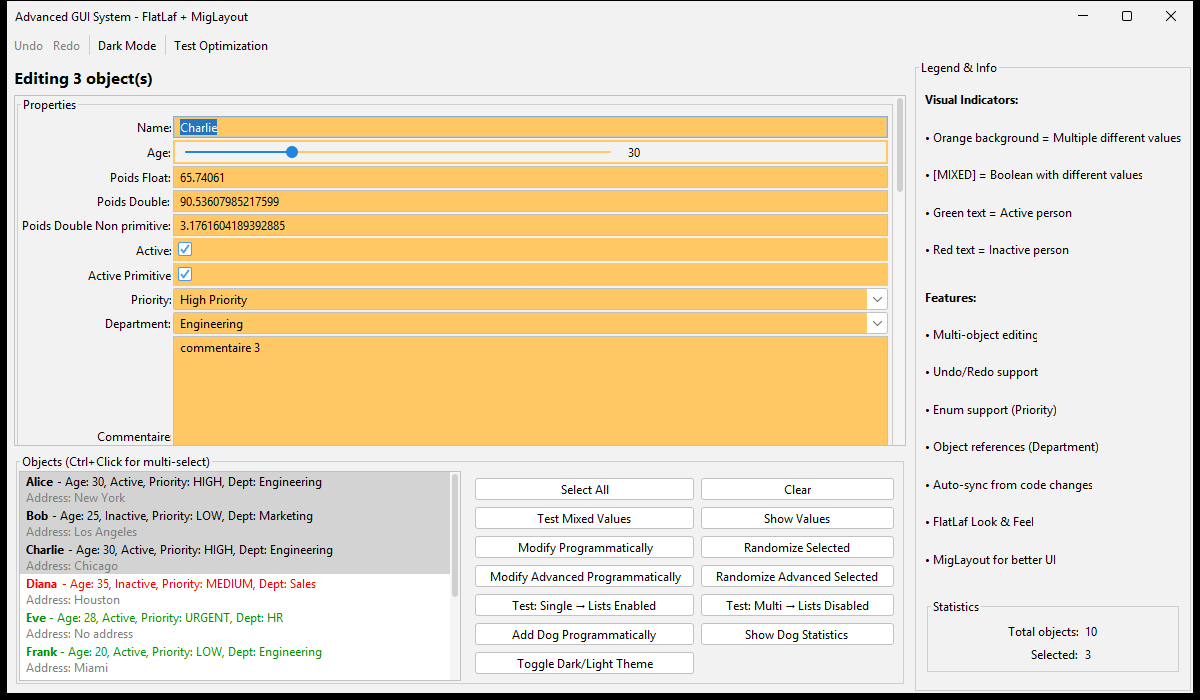Run Test Optimization from the toolbar
This screenshot has height=700, width=1200.
pos(221,46)
